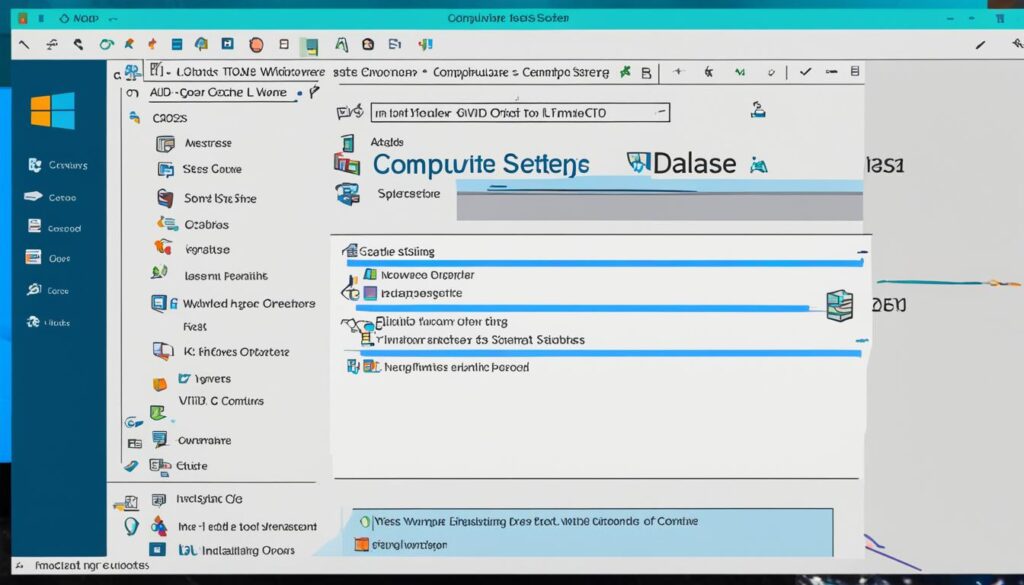Open the Stes Coune entry
The image size is (1024, 585).
211,169
